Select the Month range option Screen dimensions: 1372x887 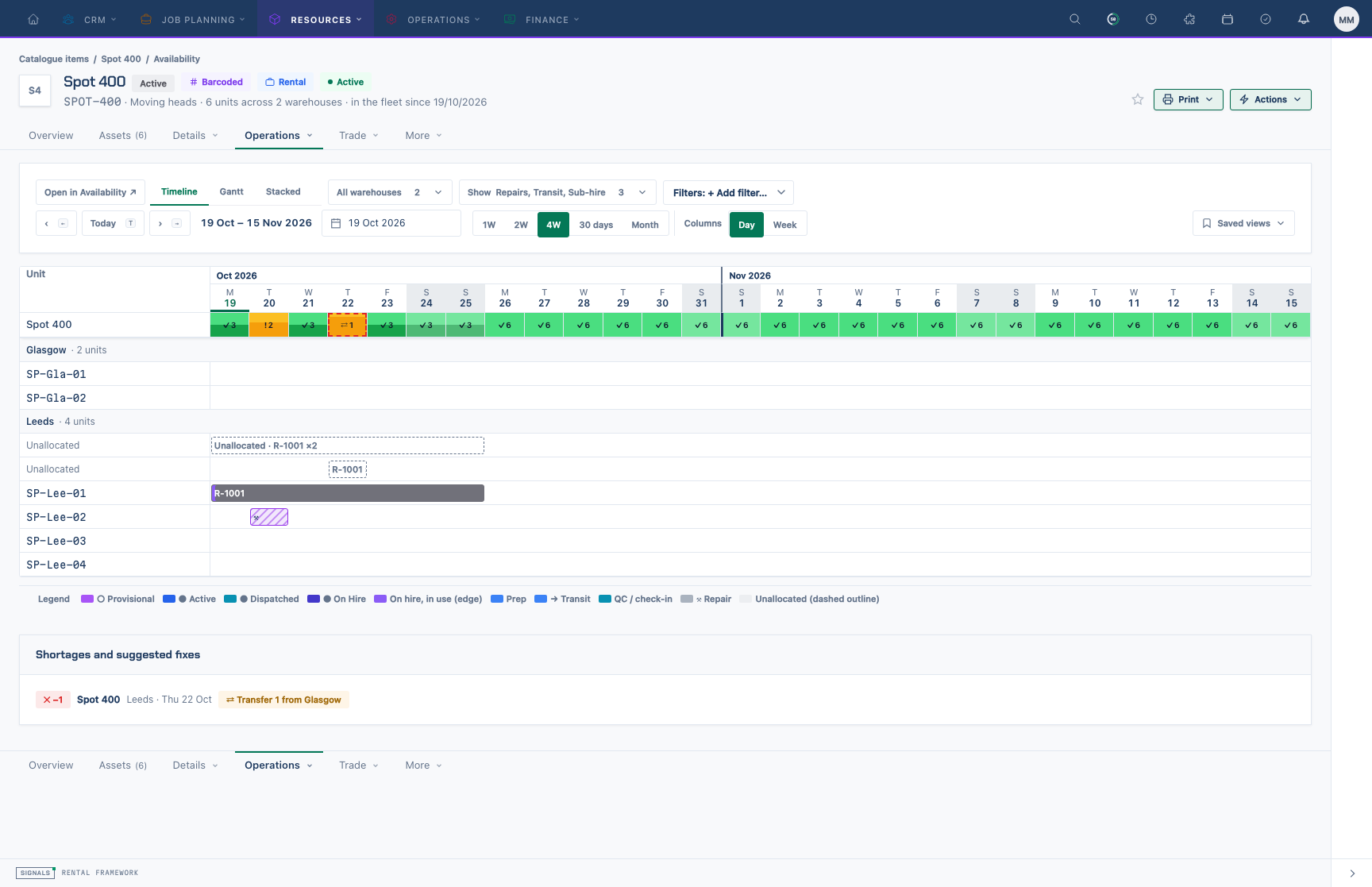(645, 225)
